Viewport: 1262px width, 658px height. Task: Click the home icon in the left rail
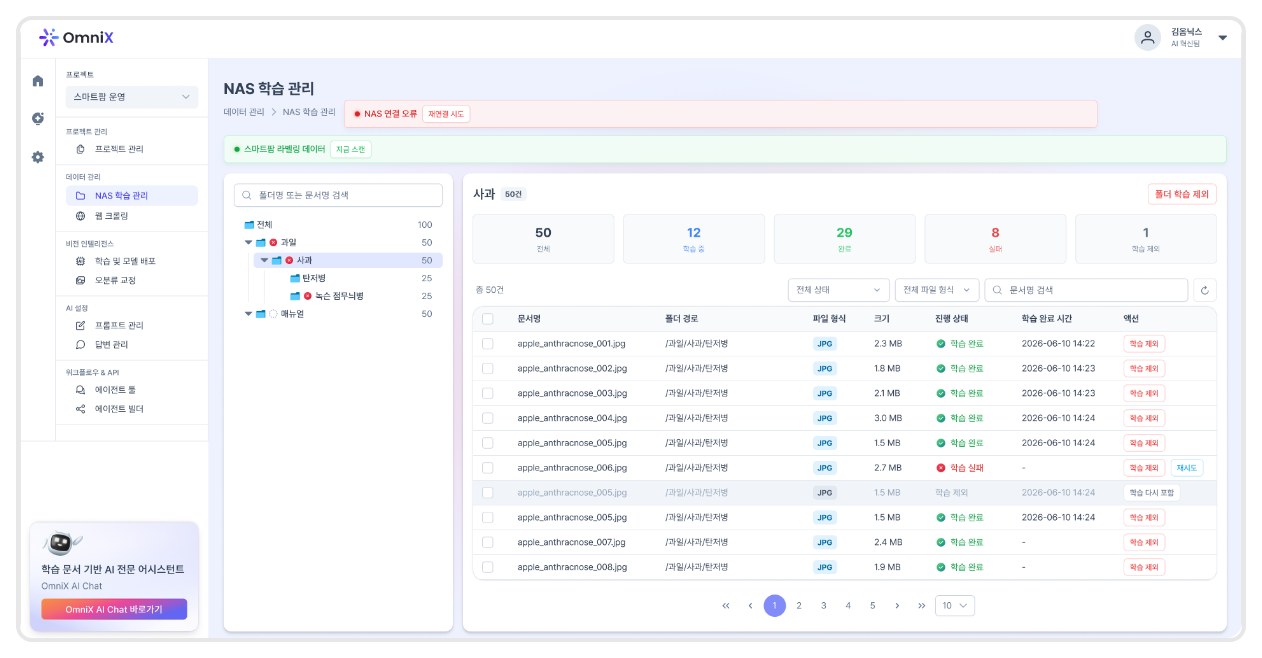38,81
